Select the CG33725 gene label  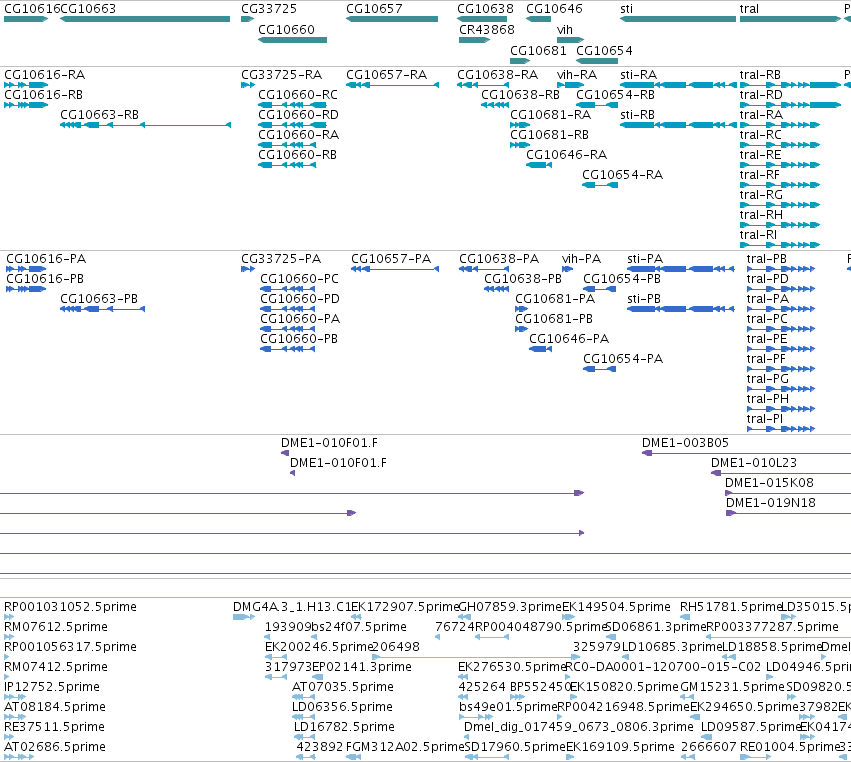click(269, 9)
